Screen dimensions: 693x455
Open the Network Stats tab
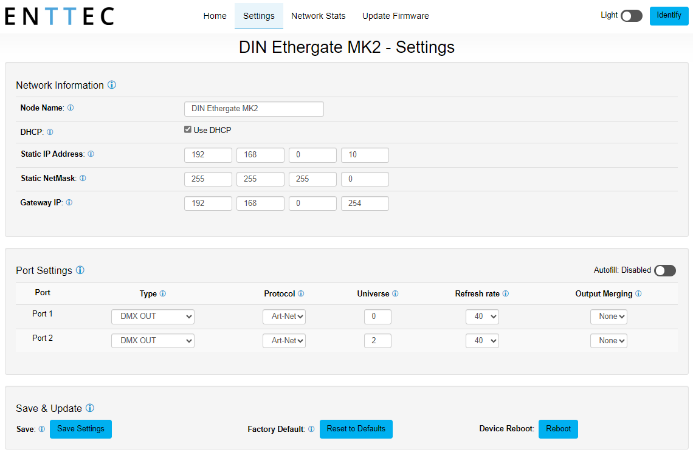coord(318,16)
